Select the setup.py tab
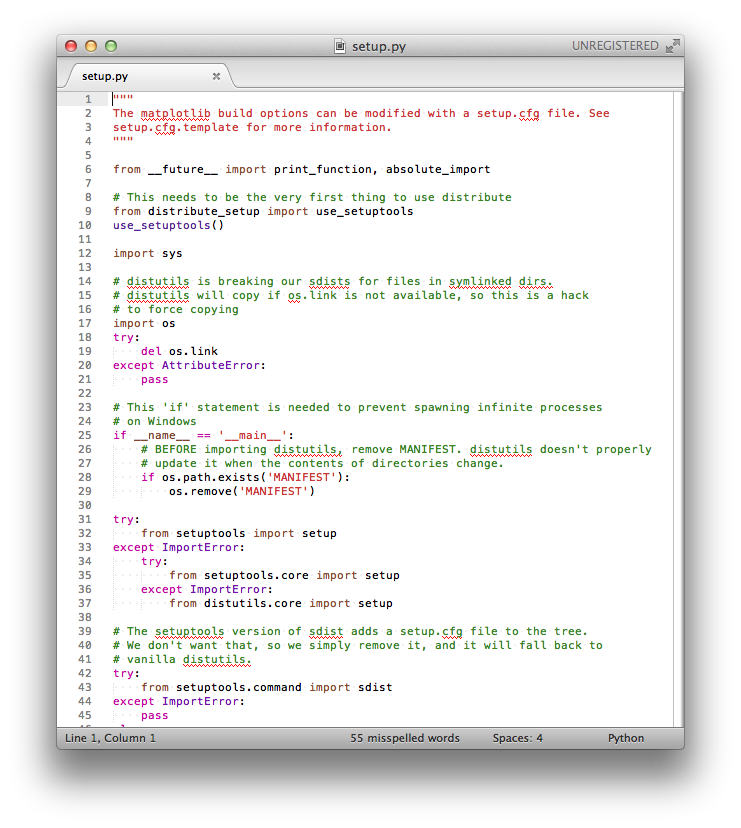The height and width of the screenshot is (828, 741). pos(148,76)
